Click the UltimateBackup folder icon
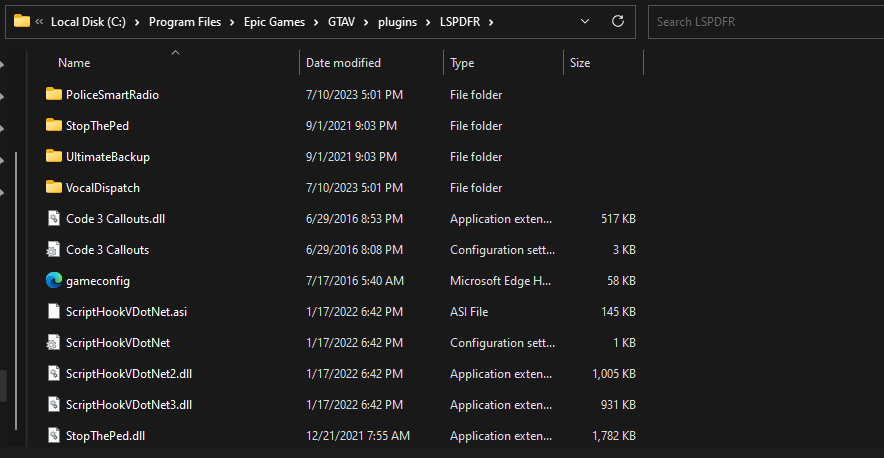 click(54, 157)
